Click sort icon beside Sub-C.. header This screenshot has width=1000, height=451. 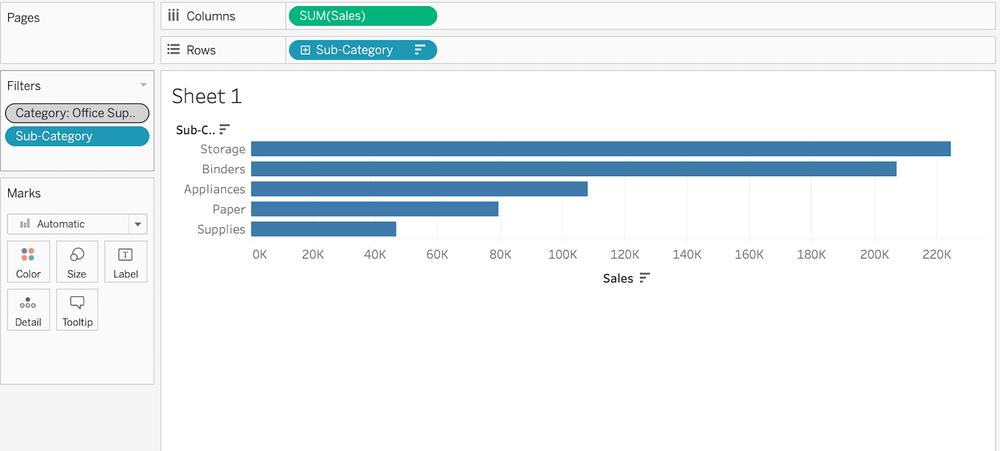click(225, 129)
